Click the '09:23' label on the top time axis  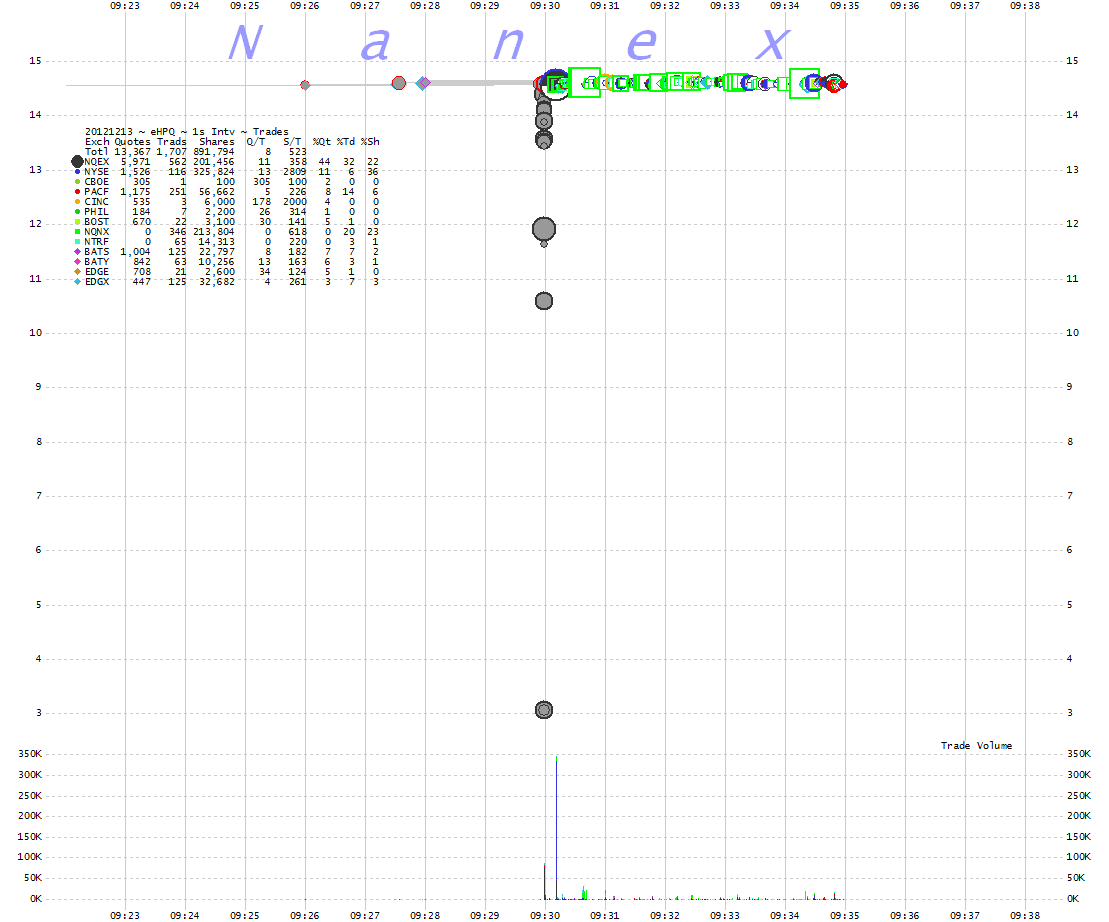click(124, 6)
